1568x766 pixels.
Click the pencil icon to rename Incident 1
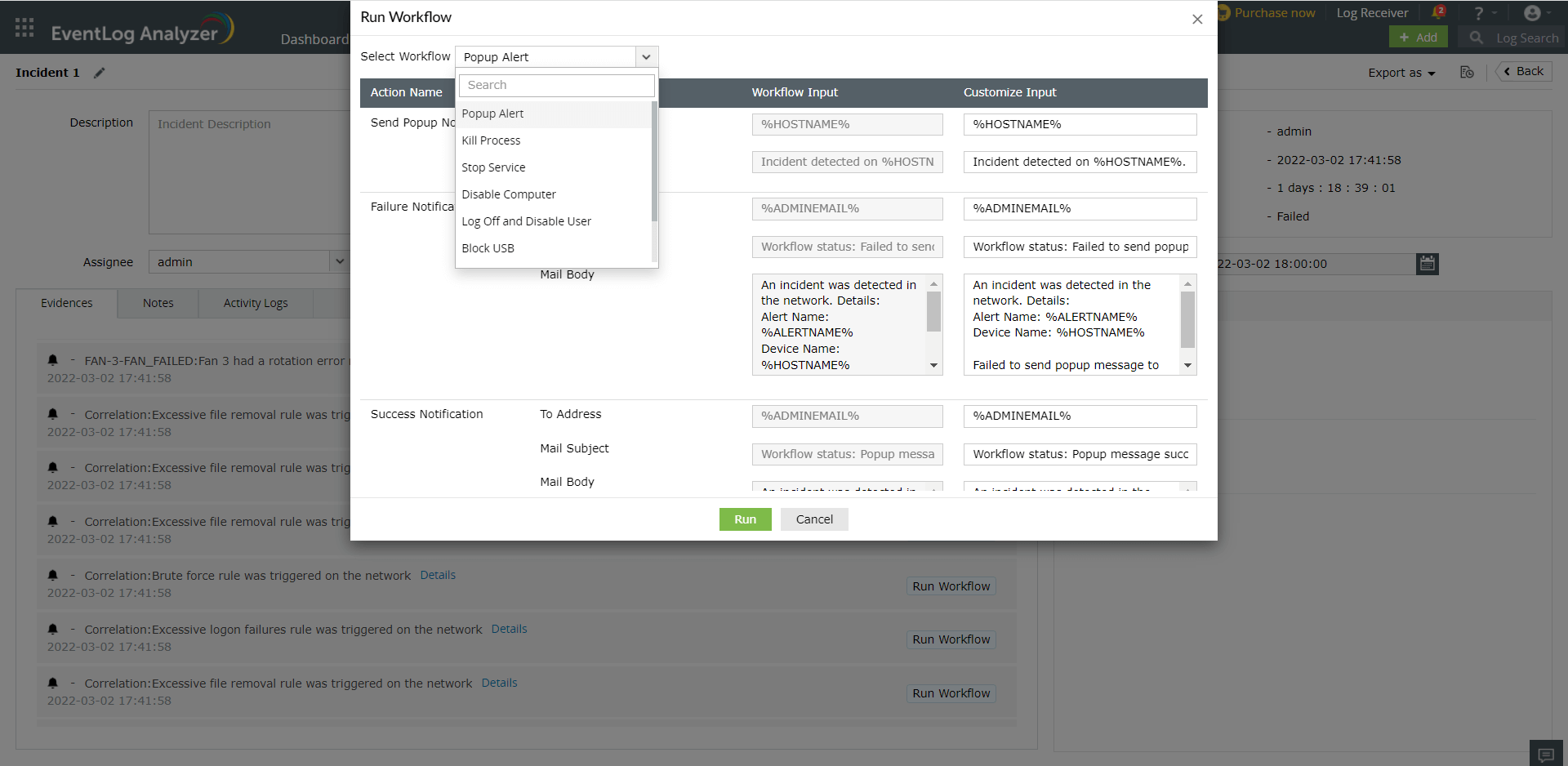(x=100, y=72)
